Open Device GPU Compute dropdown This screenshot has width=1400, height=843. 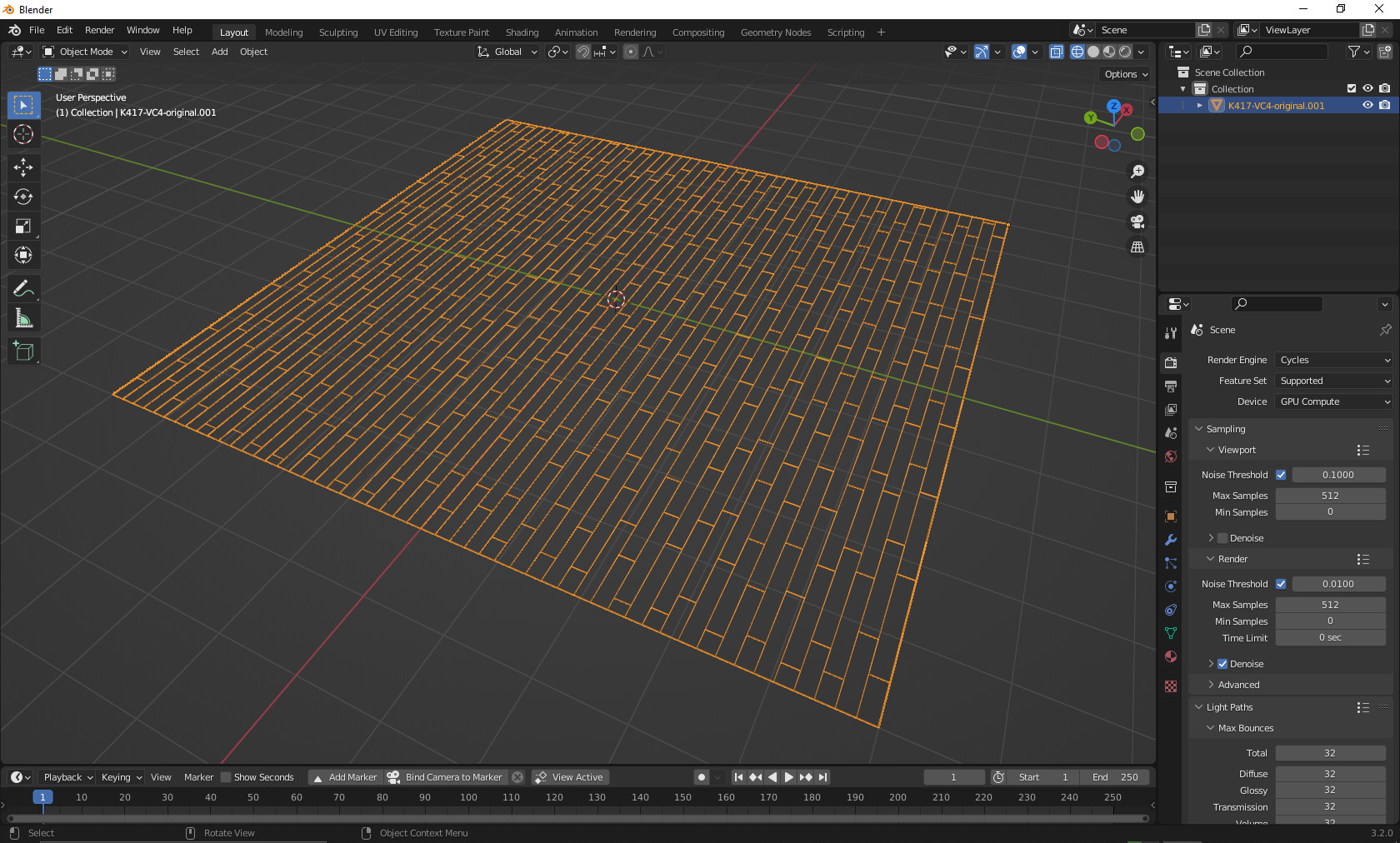[x=1333, y=402]
